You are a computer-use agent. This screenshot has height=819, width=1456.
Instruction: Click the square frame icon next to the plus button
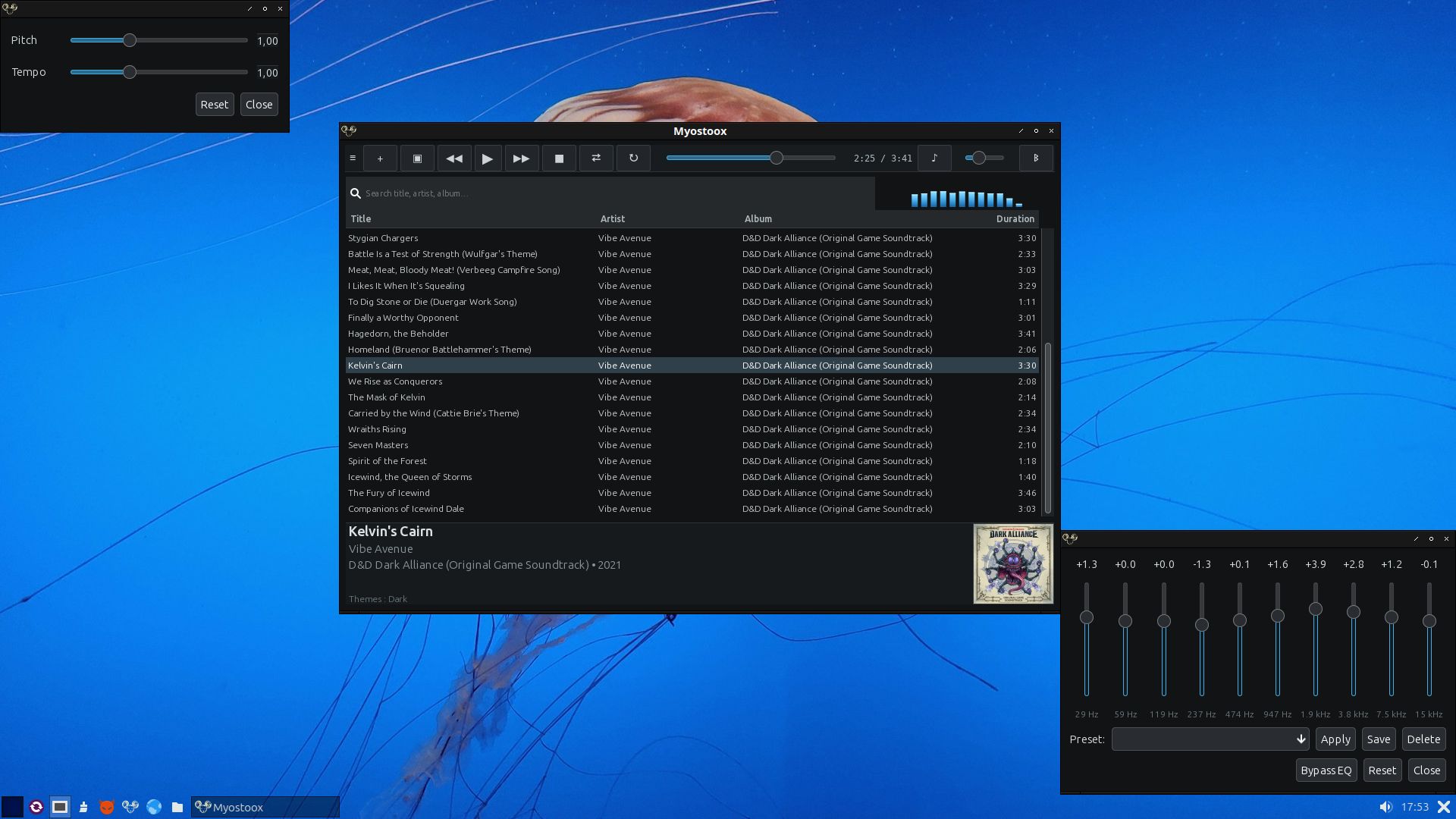tap(417, 158)
